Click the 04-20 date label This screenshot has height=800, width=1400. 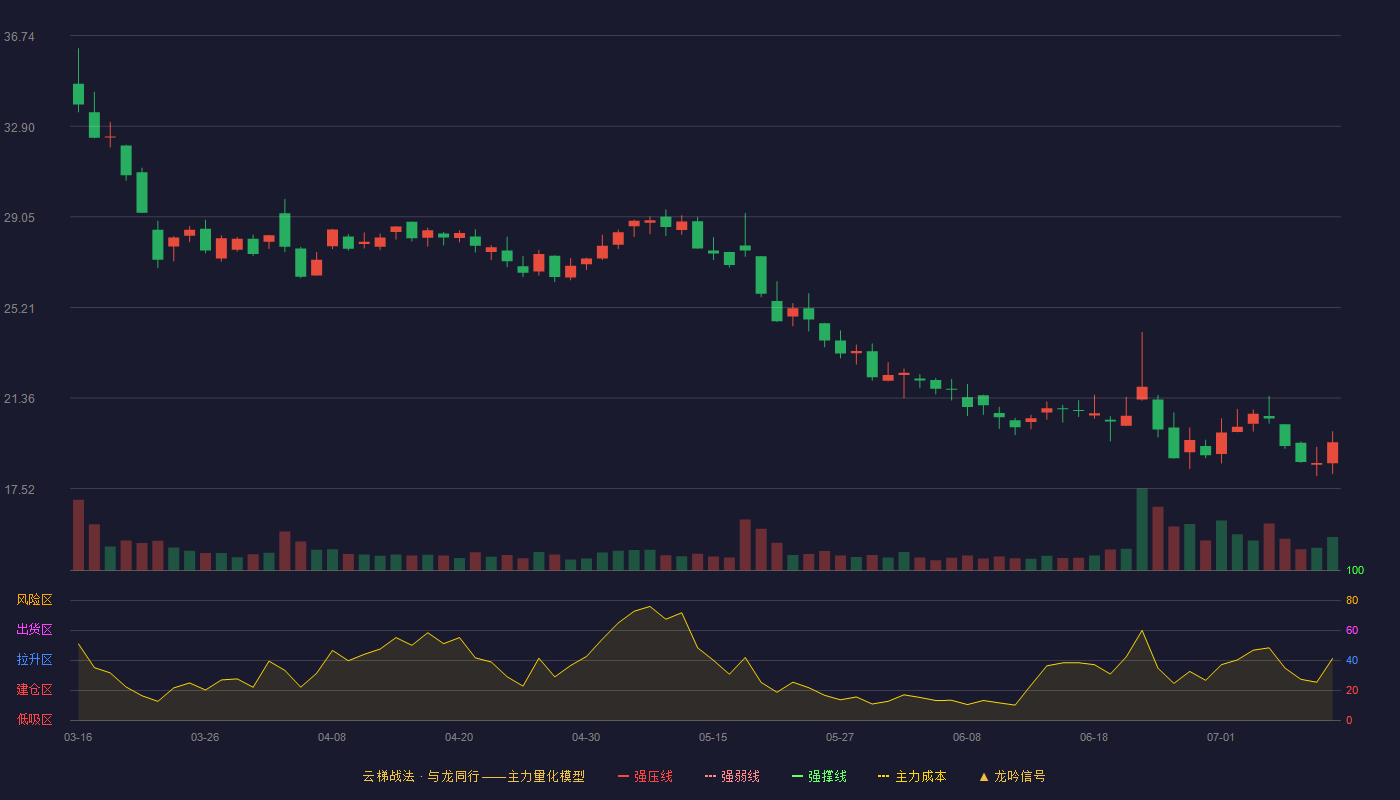click(459, 737)
